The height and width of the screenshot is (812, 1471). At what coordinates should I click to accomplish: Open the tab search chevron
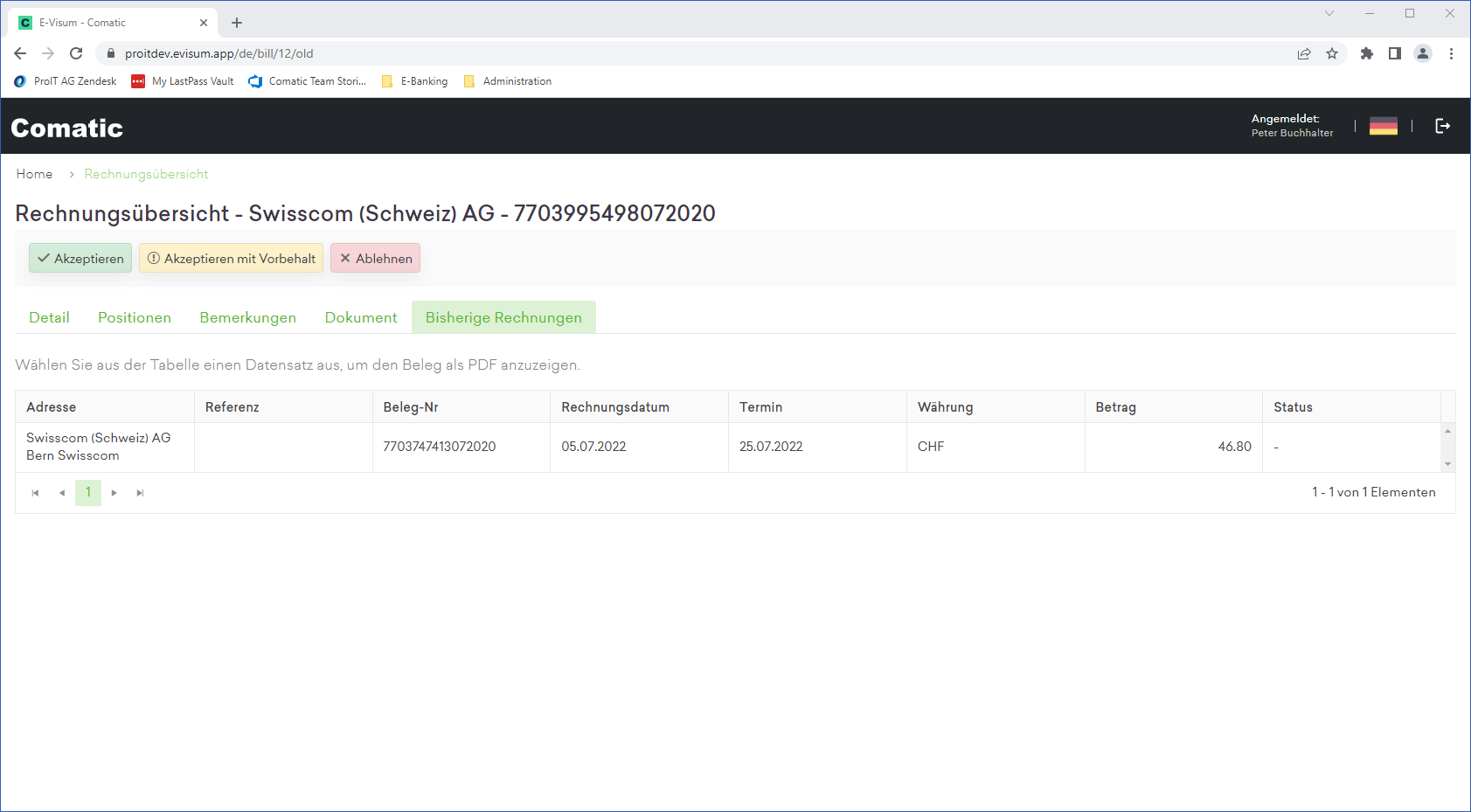[1329, 13]
